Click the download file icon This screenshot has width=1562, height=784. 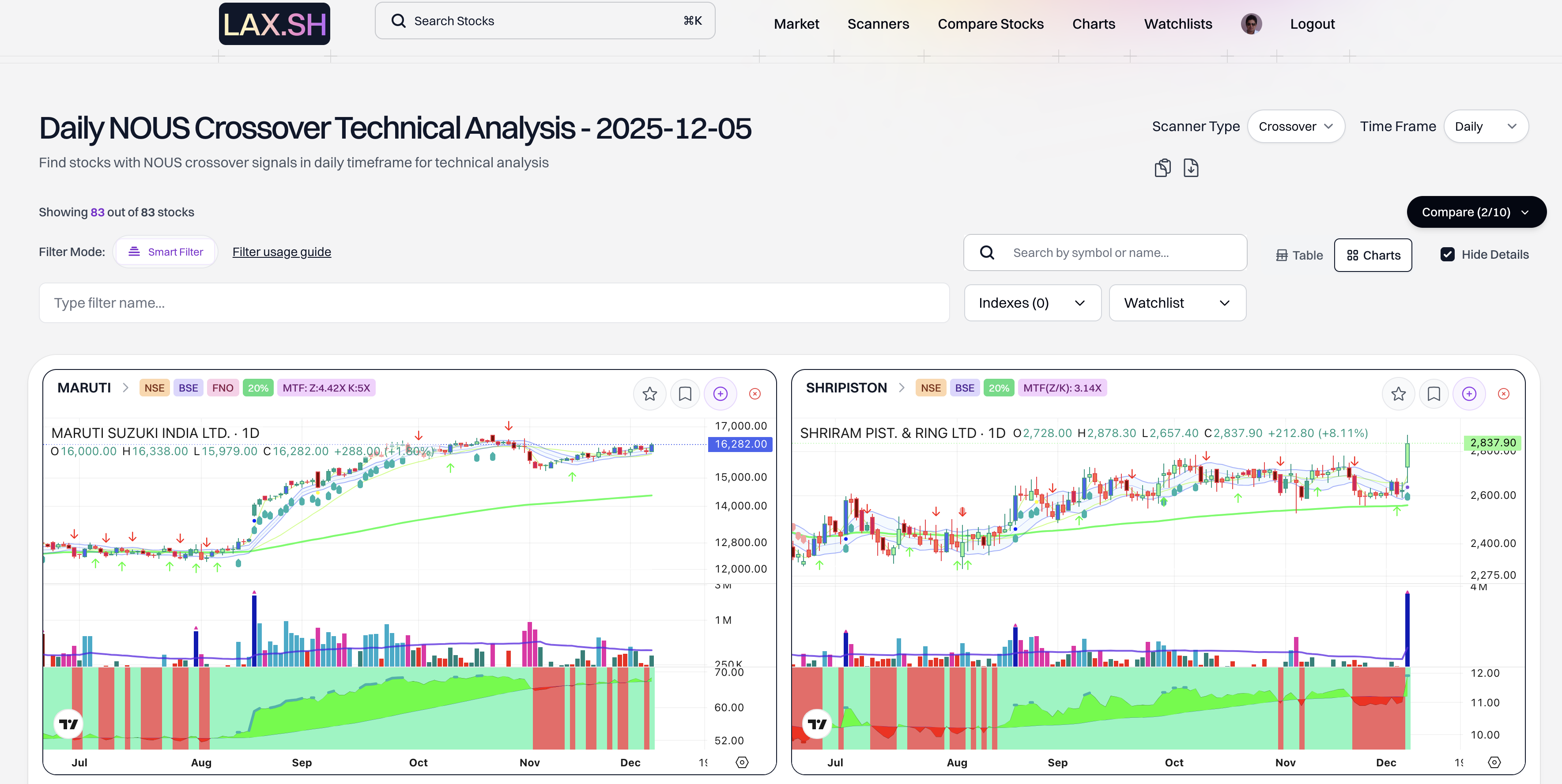(1191, 167)
